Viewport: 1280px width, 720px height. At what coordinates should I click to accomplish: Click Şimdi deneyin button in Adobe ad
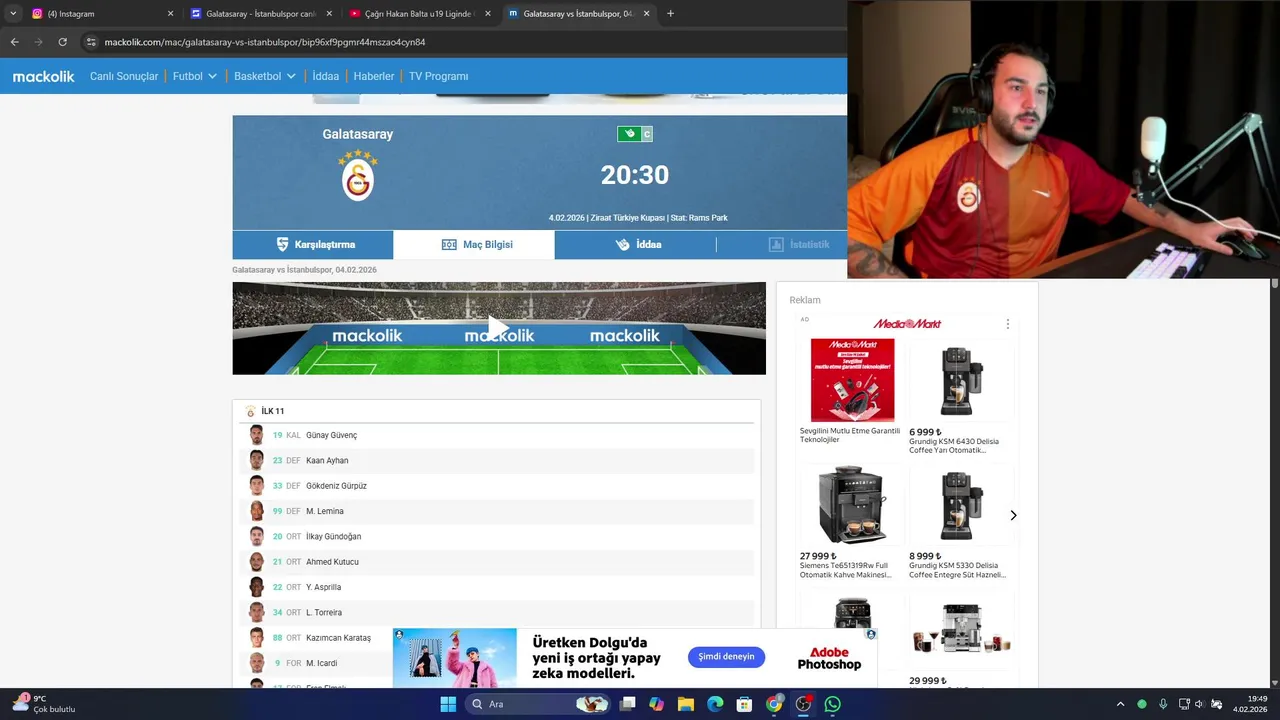coord(726,657)
